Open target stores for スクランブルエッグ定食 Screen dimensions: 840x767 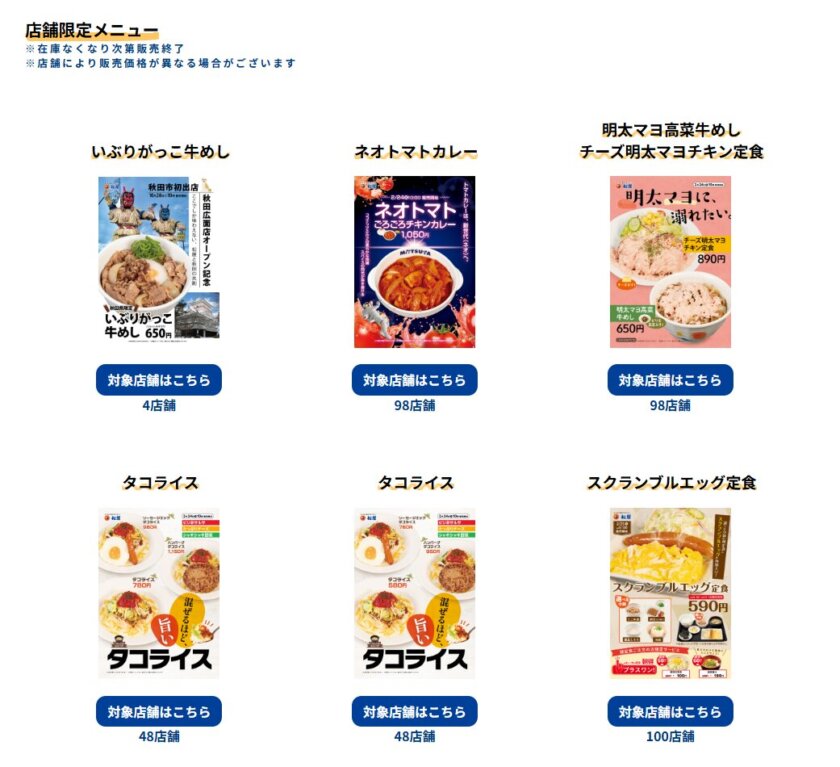coord(670,711)
